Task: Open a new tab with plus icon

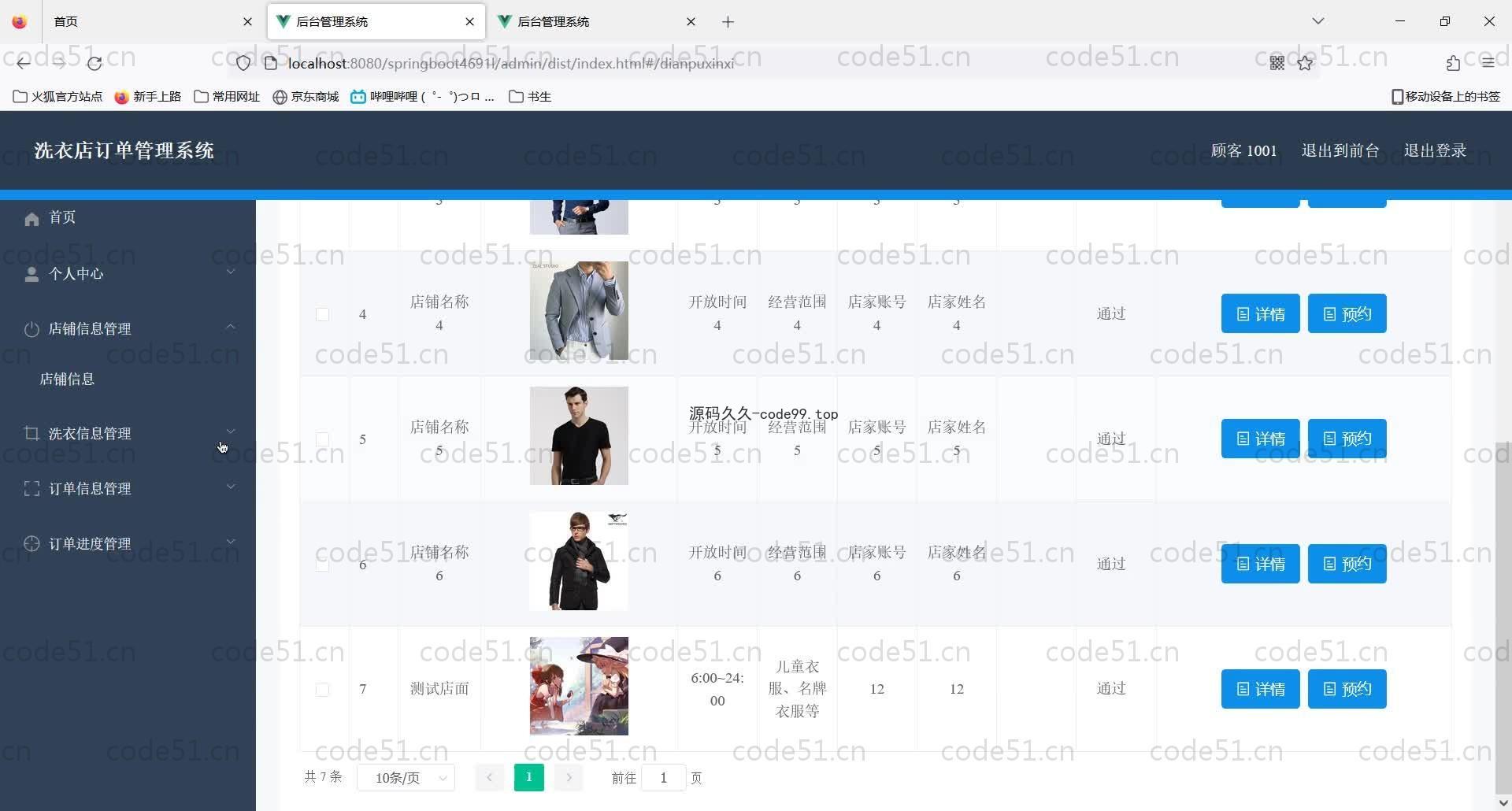Action: 728,22
